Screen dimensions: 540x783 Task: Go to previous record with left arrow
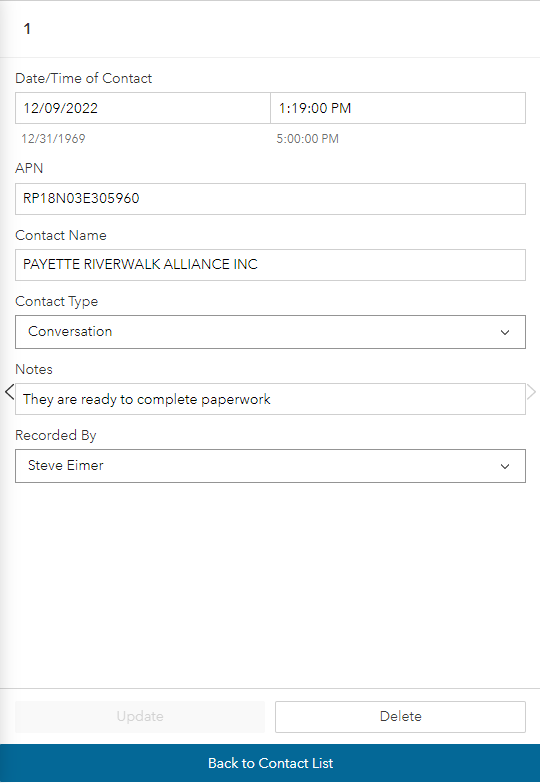click(9, 392)
